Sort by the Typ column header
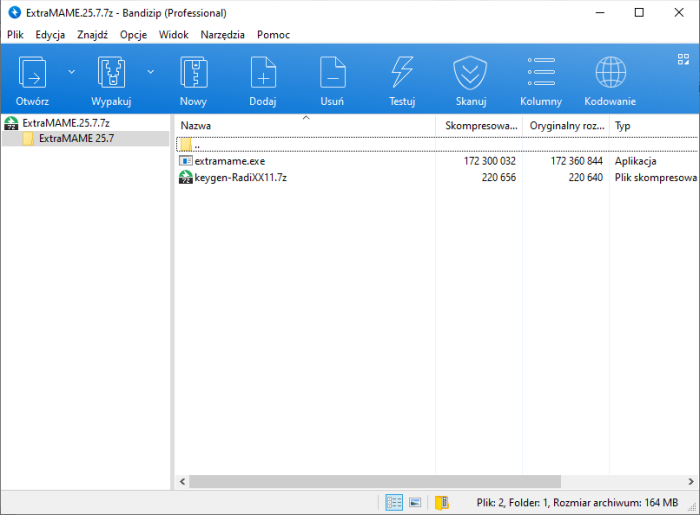The height and width of the screenshot is (515, 700). click(654, 125)
